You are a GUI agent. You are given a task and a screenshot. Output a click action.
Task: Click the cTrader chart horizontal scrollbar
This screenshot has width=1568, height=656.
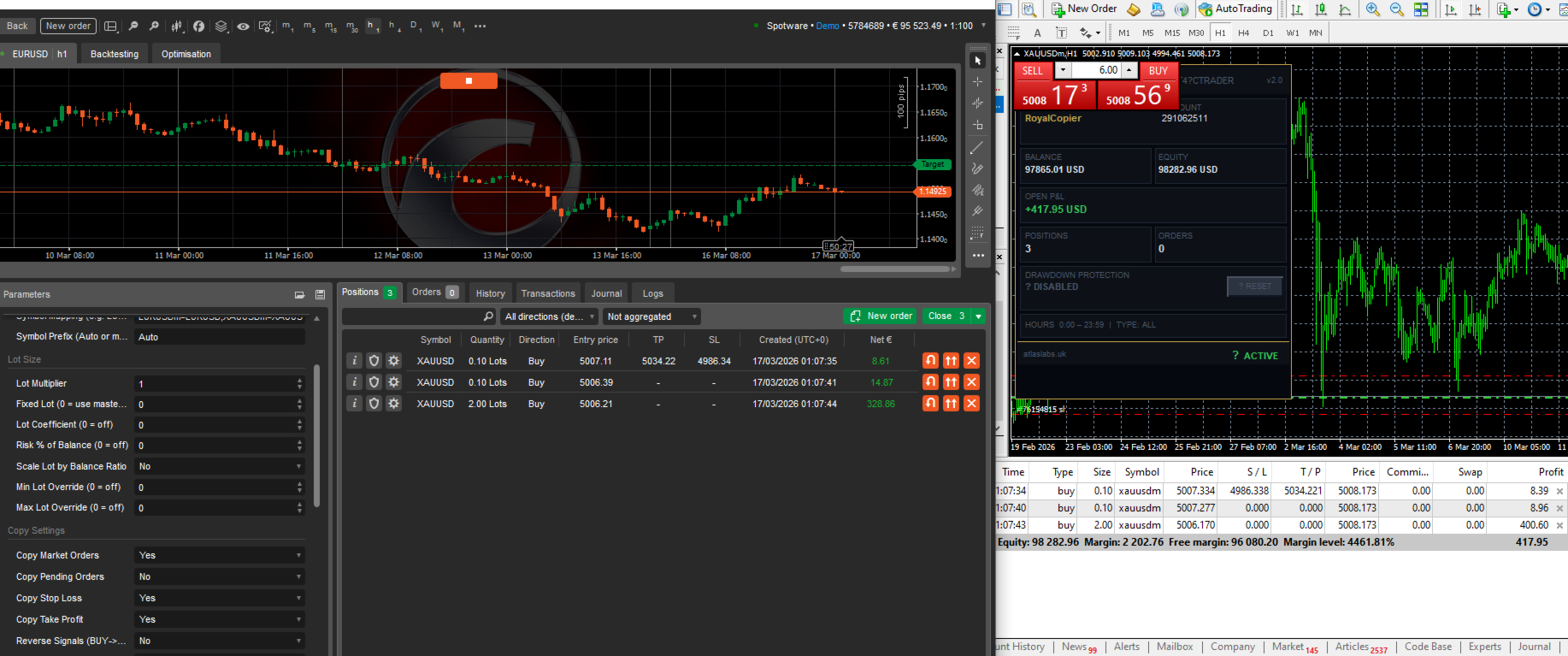(897, 269)
